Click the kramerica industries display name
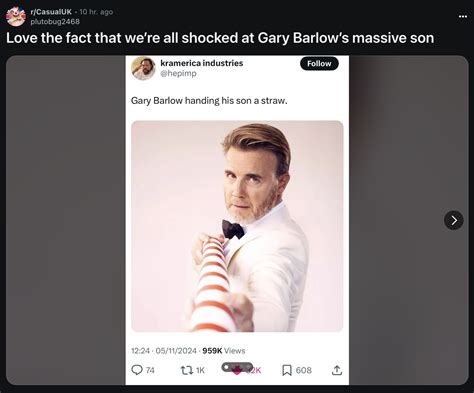474x393 pixels. pyautogui.click(x=202, y=63)
